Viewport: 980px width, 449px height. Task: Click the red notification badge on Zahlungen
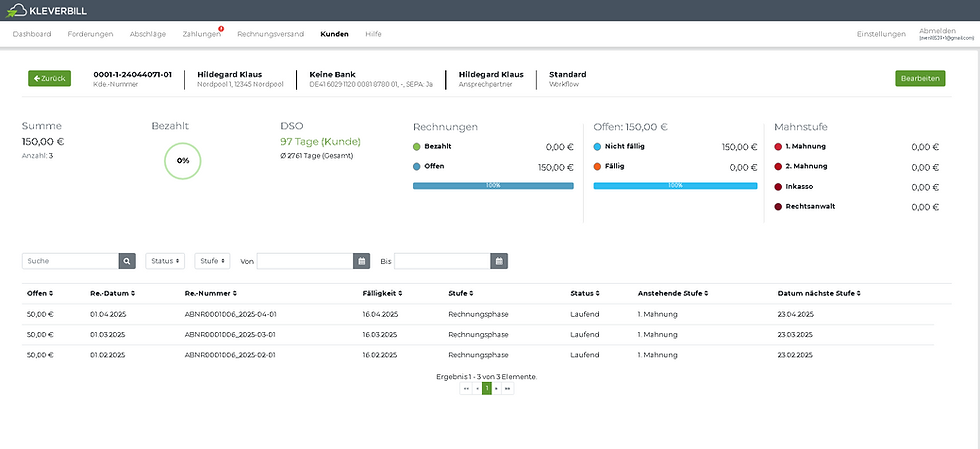221,29
